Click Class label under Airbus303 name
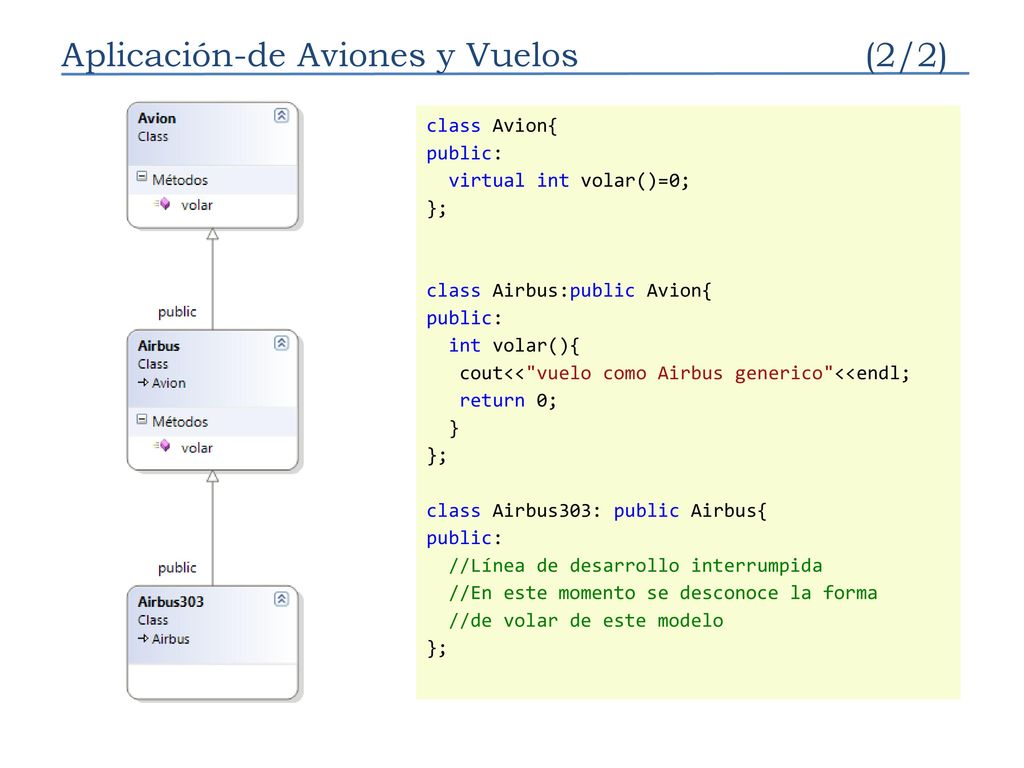This screenshot has height=768, width=1024. [153, 620]
